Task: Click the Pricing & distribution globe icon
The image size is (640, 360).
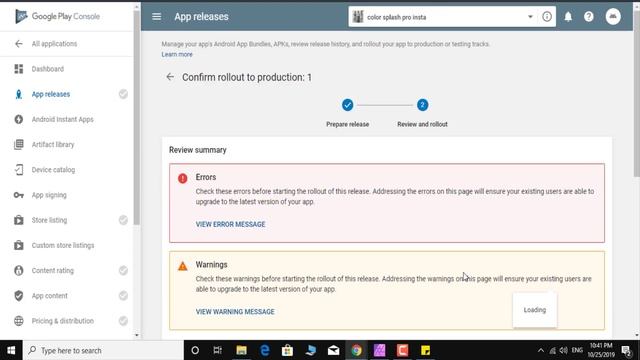Action: pyautogui.click(x=19, y=321)
